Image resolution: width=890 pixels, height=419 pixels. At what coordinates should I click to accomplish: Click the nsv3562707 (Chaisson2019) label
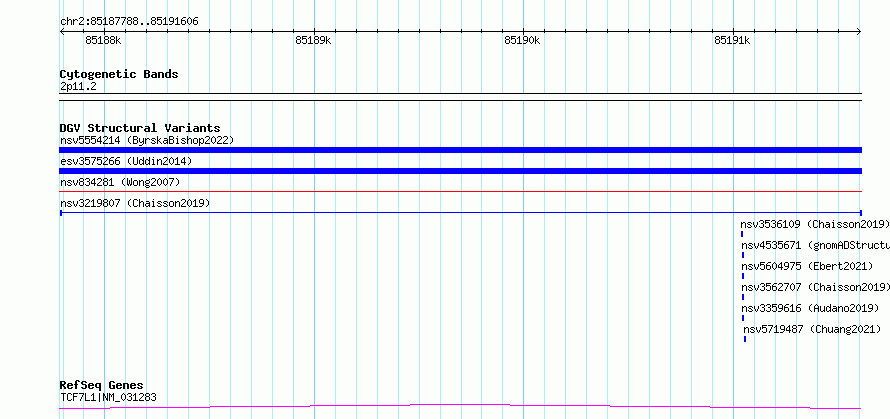[815, 287]
